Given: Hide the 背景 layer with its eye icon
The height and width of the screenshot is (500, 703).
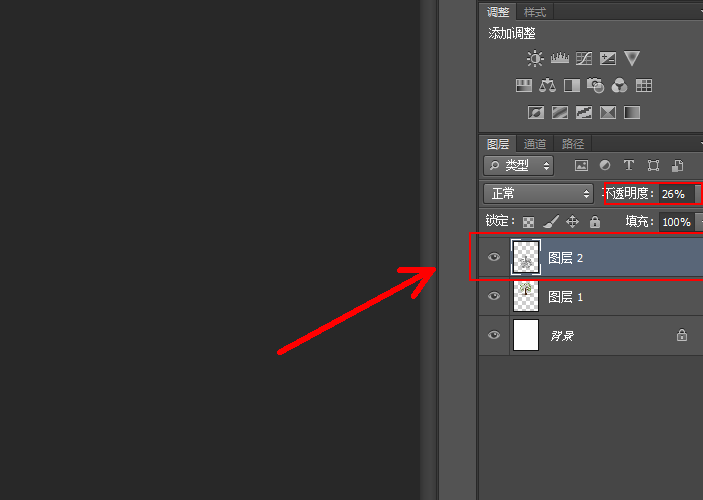Looking at the screenshot, I should pos(494,335).
